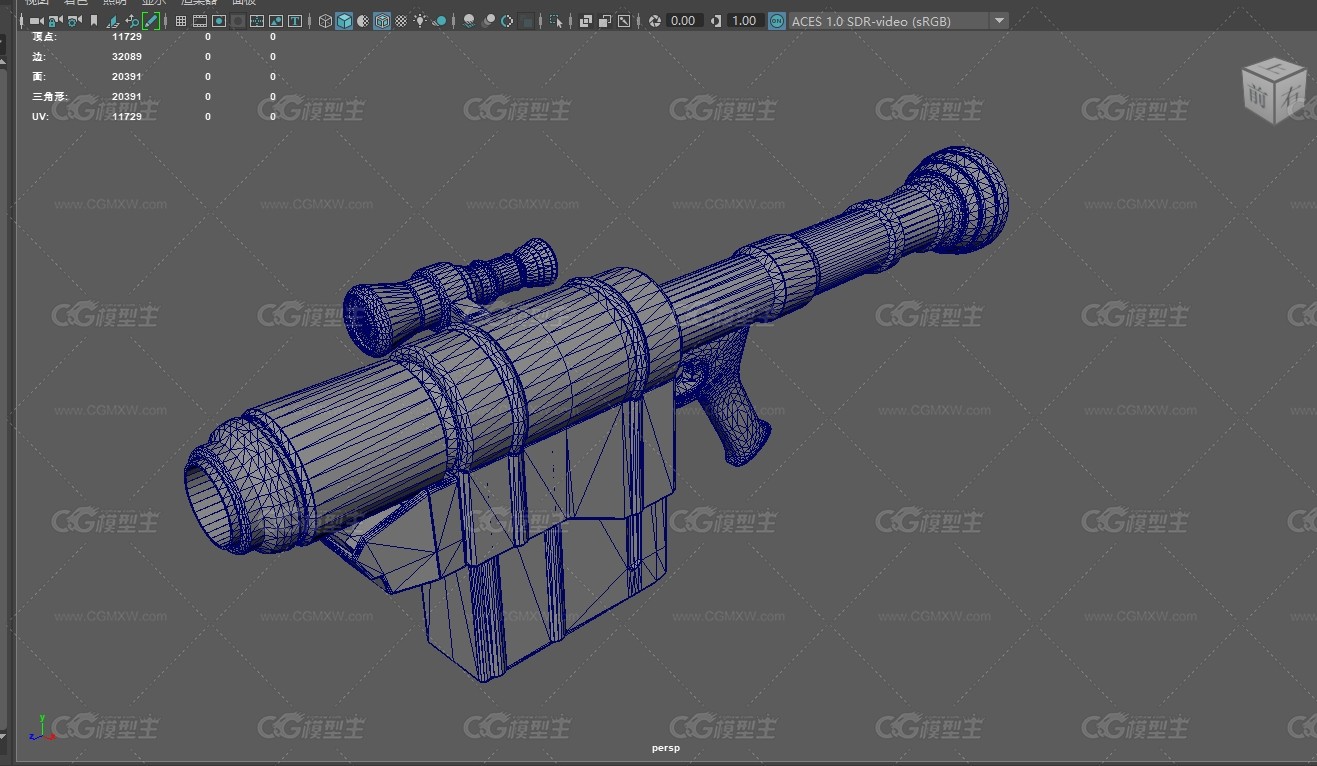Toggle the Gate Mask icon
Screen dimensions: 1317x766
point(238,21)
